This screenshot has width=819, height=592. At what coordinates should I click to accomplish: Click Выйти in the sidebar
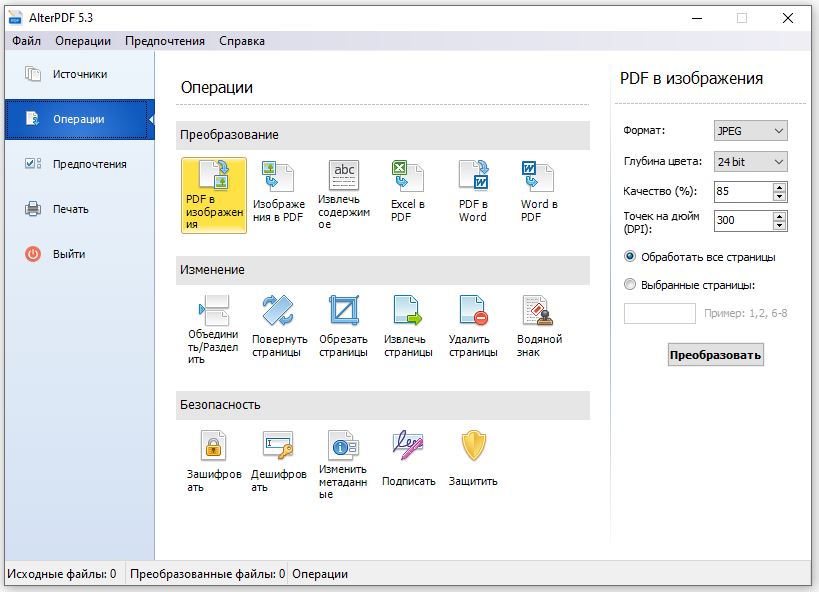(x=80, y=254)
